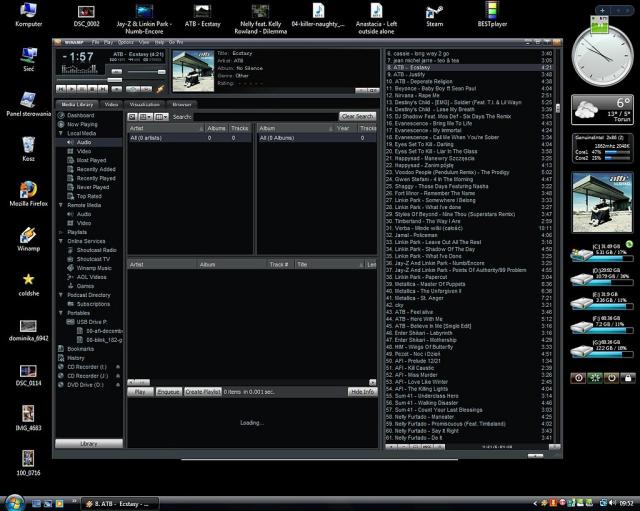Toggle shuffle button in Winamp main window
Screen dimensions: 640x511
pos(133,89)
